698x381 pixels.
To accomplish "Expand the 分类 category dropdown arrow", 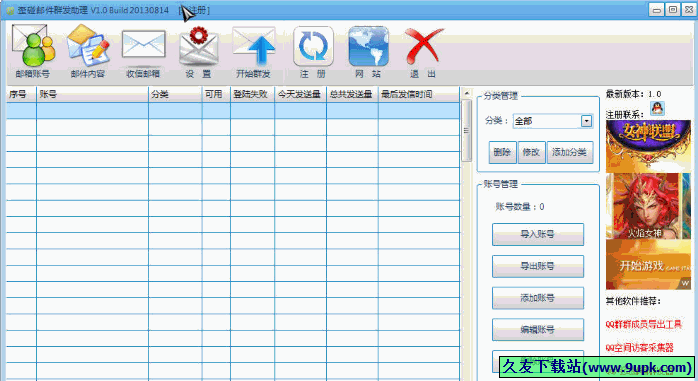I will [586, 121].
